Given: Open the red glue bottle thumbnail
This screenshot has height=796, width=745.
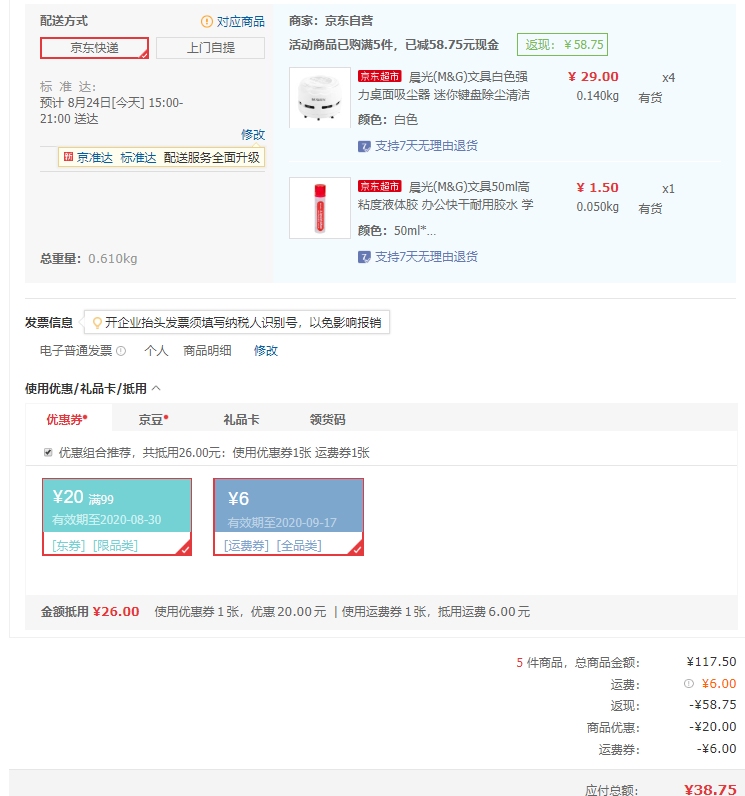Looking at the screenshot, I should (320, 208).
